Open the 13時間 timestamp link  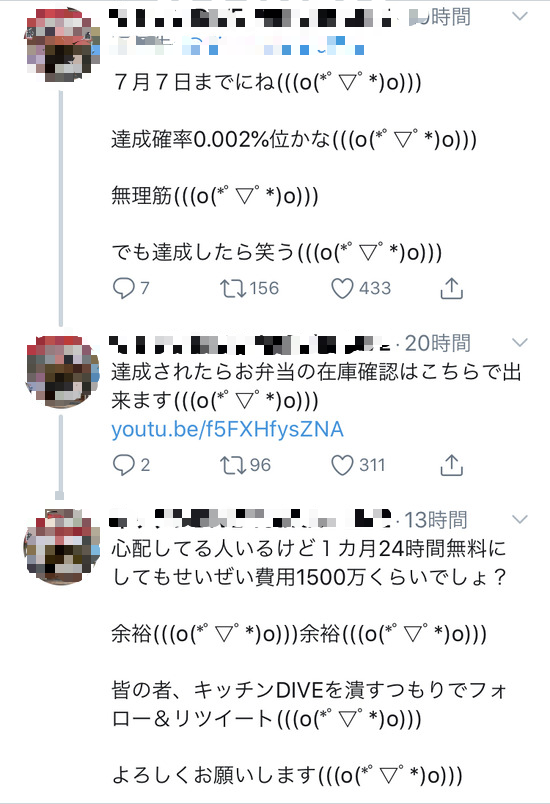click(436, 520)
